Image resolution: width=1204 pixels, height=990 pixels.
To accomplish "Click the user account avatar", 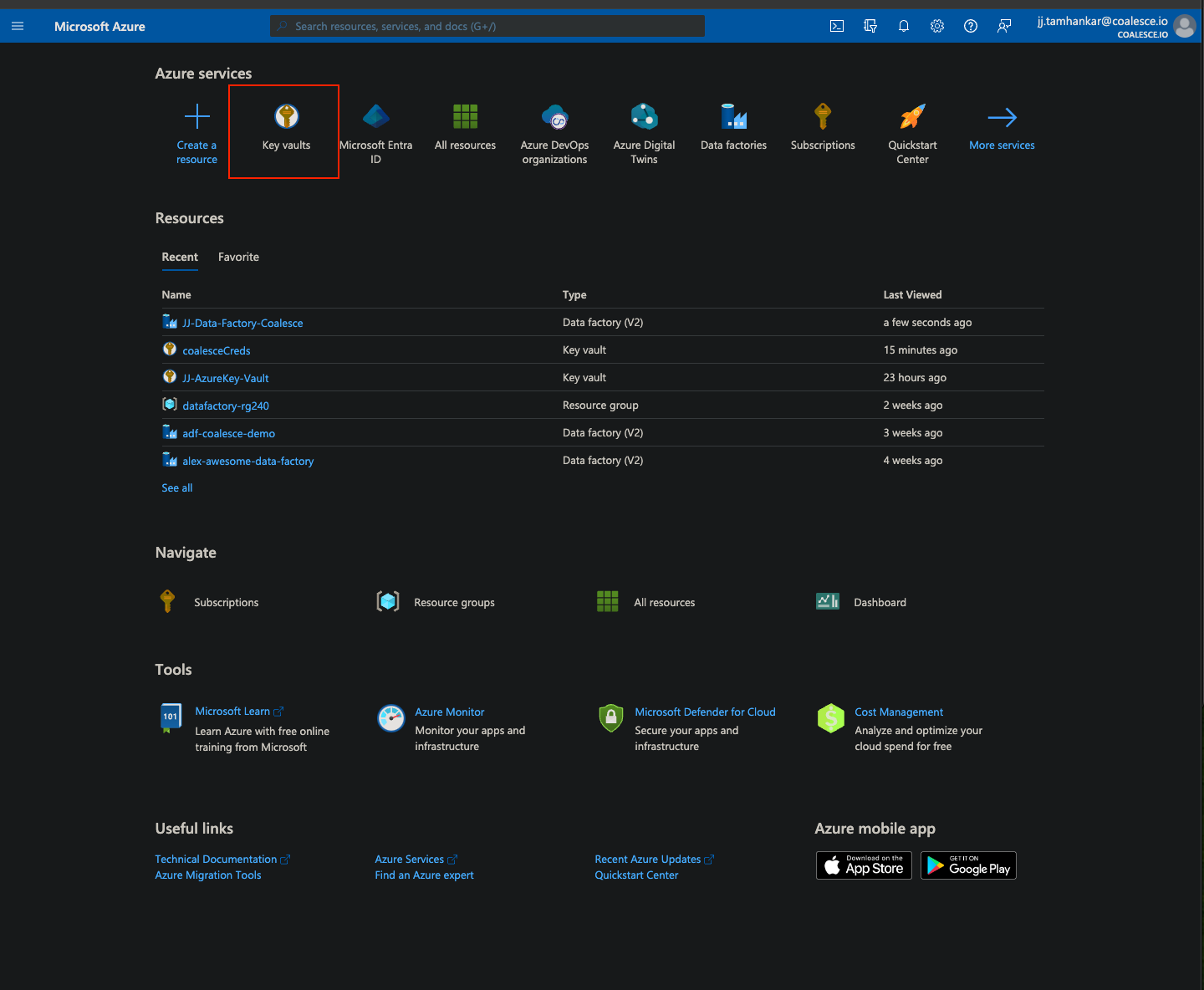I will pos(1185,26).
